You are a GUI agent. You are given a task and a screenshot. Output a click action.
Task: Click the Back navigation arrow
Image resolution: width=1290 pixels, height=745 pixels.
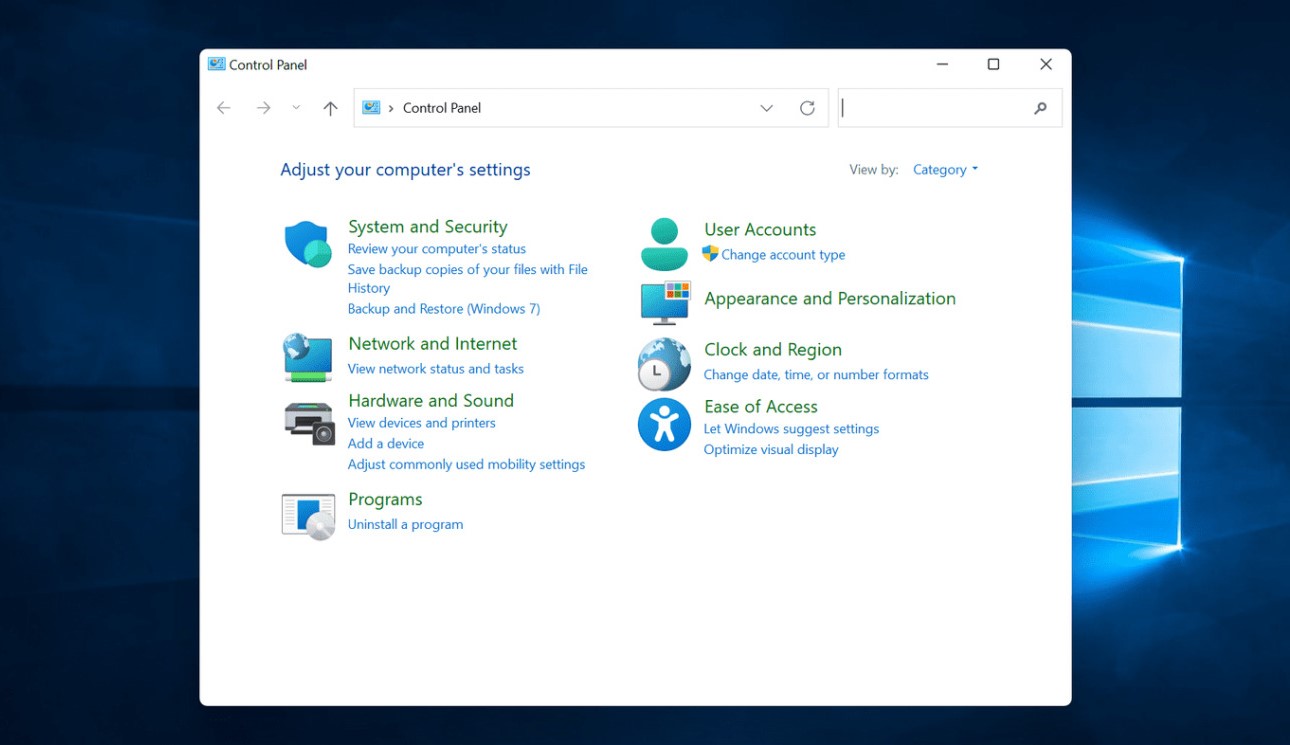point(224,108)
